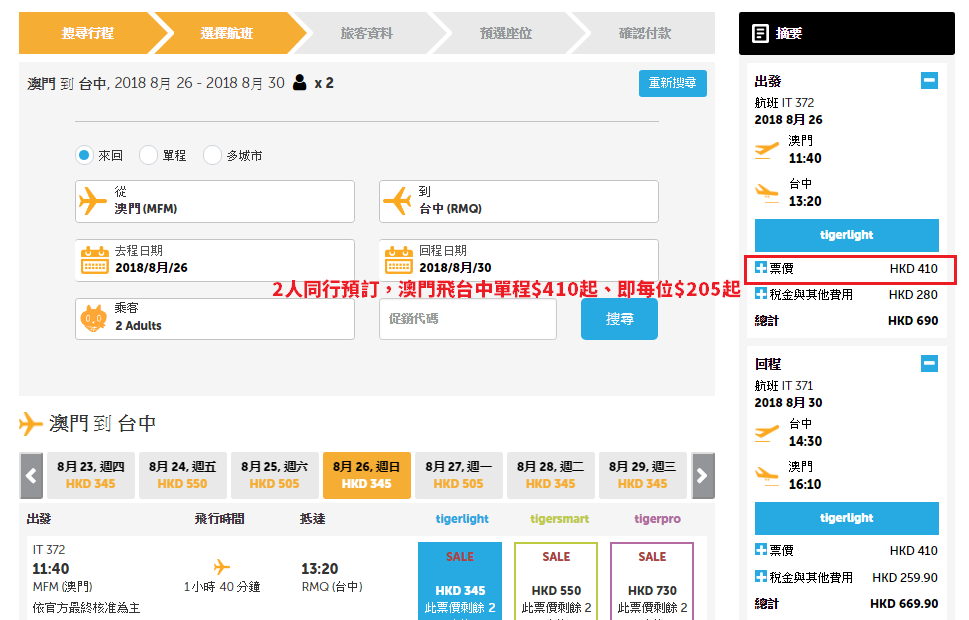Click the flight duration airplane icon for IT 372
This screenshot has width=969, height=620.
[222, 566]
